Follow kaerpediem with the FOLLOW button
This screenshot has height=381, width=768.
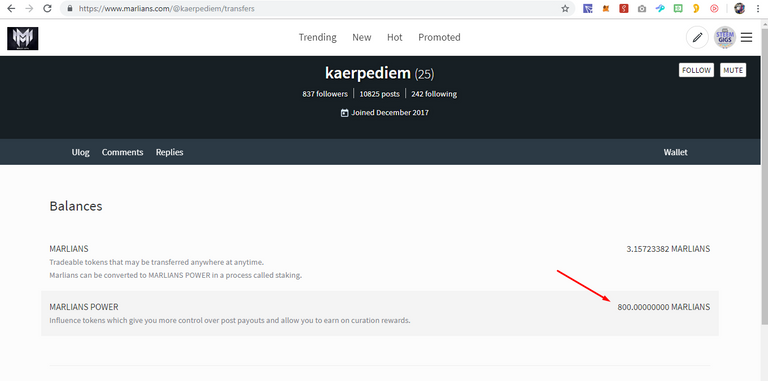(x=696, y=70)
